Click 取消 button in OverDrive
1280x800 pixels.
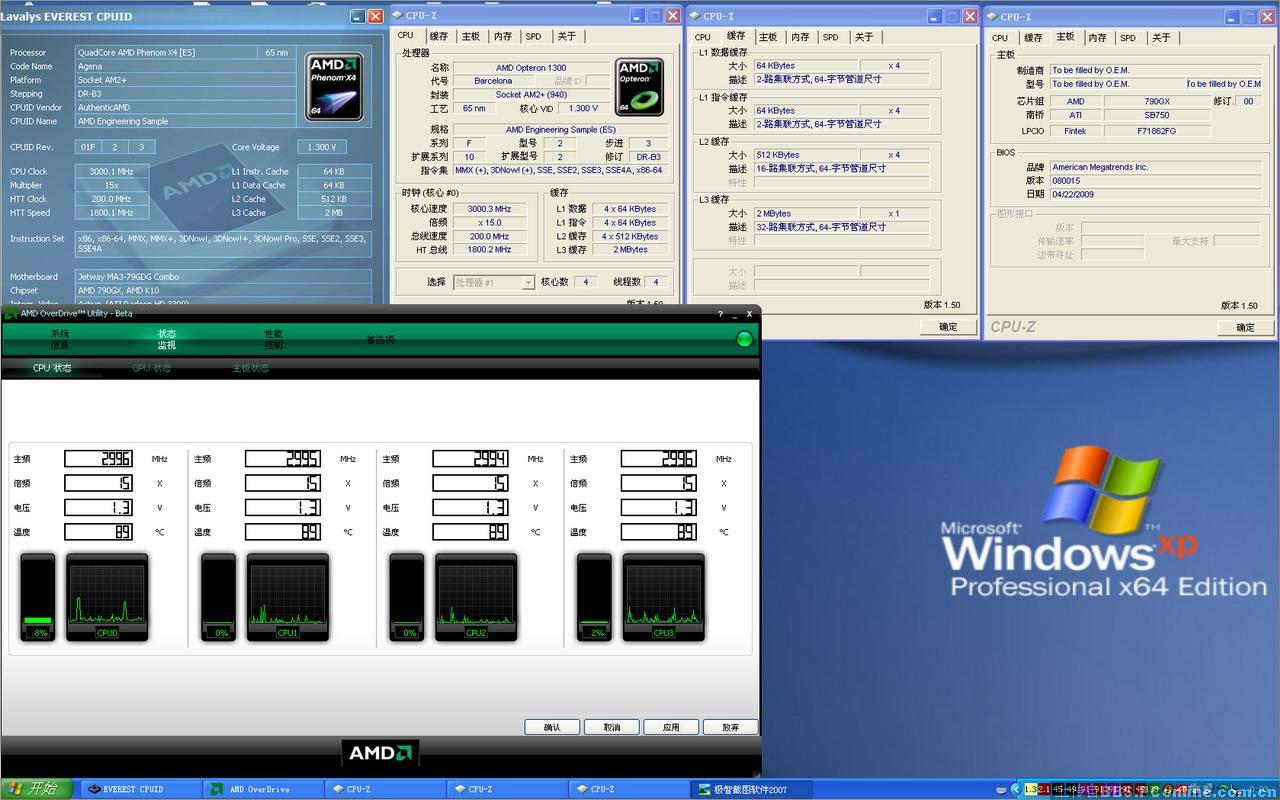pyautogui.click(x=611, y=727)
